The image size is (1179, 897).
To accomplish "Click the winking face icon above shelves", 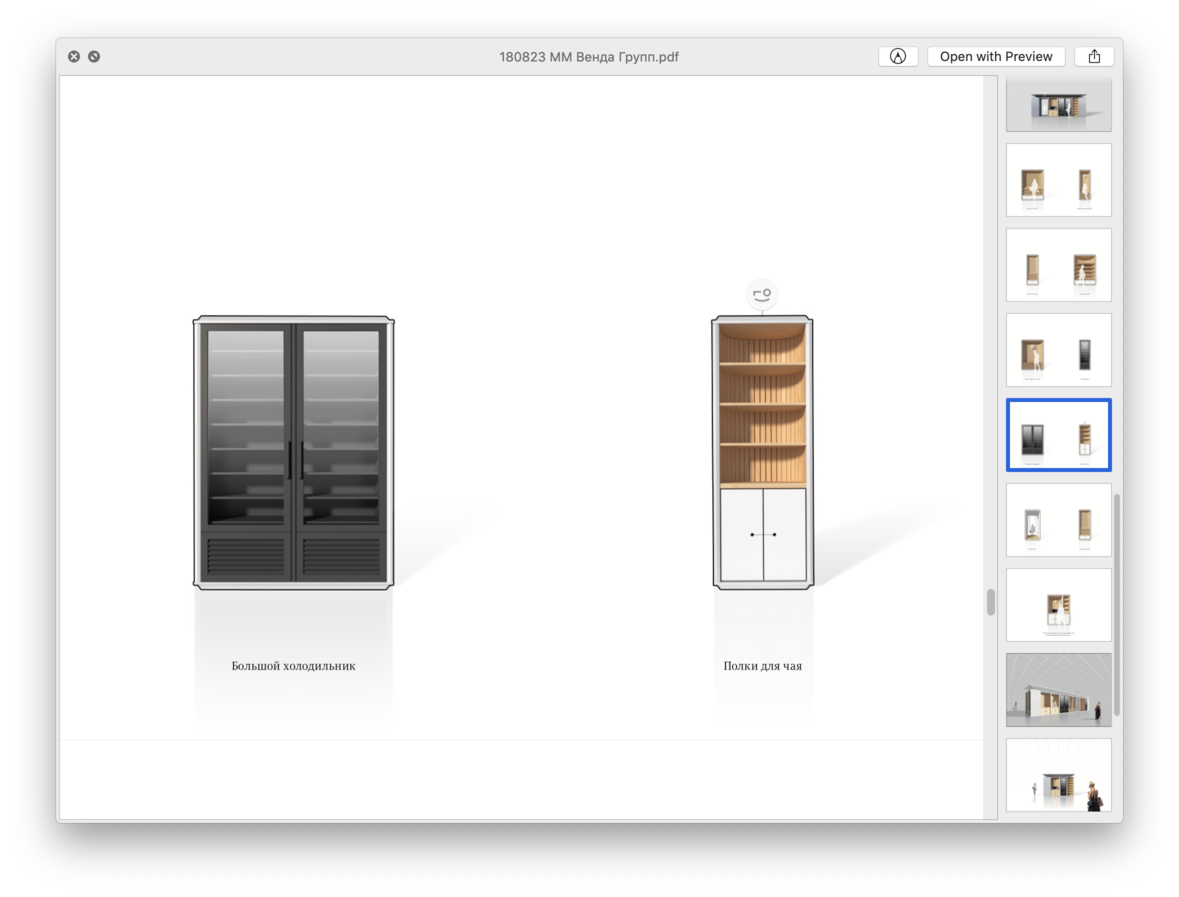I will pyautogui.click(x=762, y=294).
